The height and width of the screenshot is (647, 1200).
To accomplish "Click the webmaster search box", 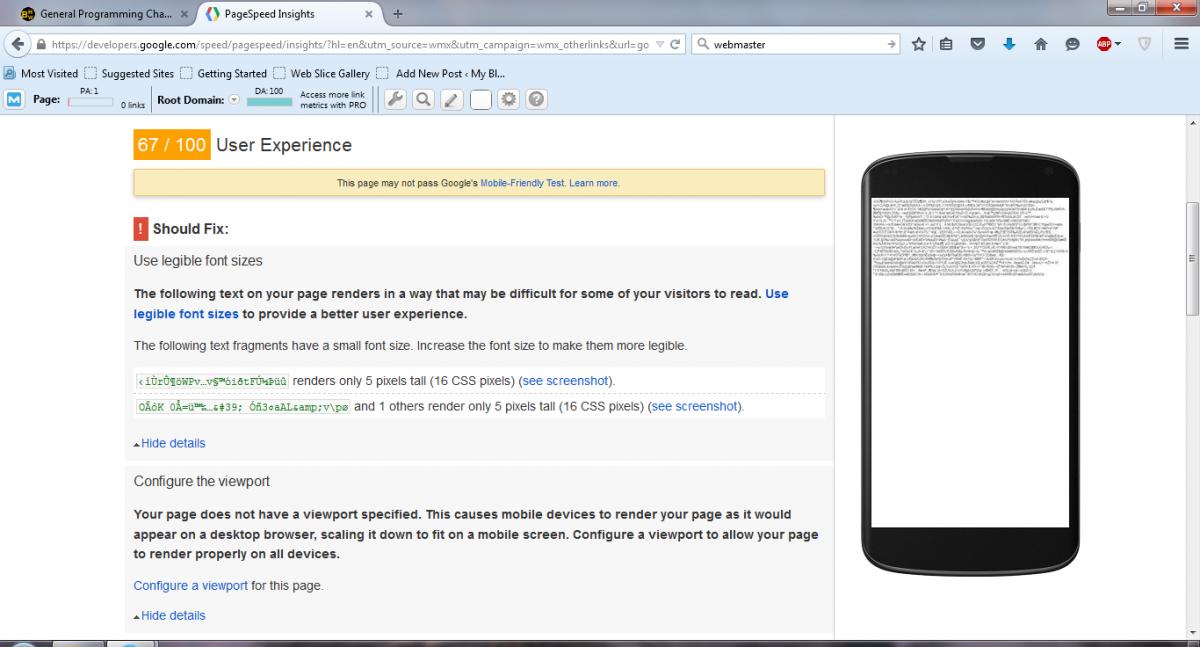I will (797, 45).
